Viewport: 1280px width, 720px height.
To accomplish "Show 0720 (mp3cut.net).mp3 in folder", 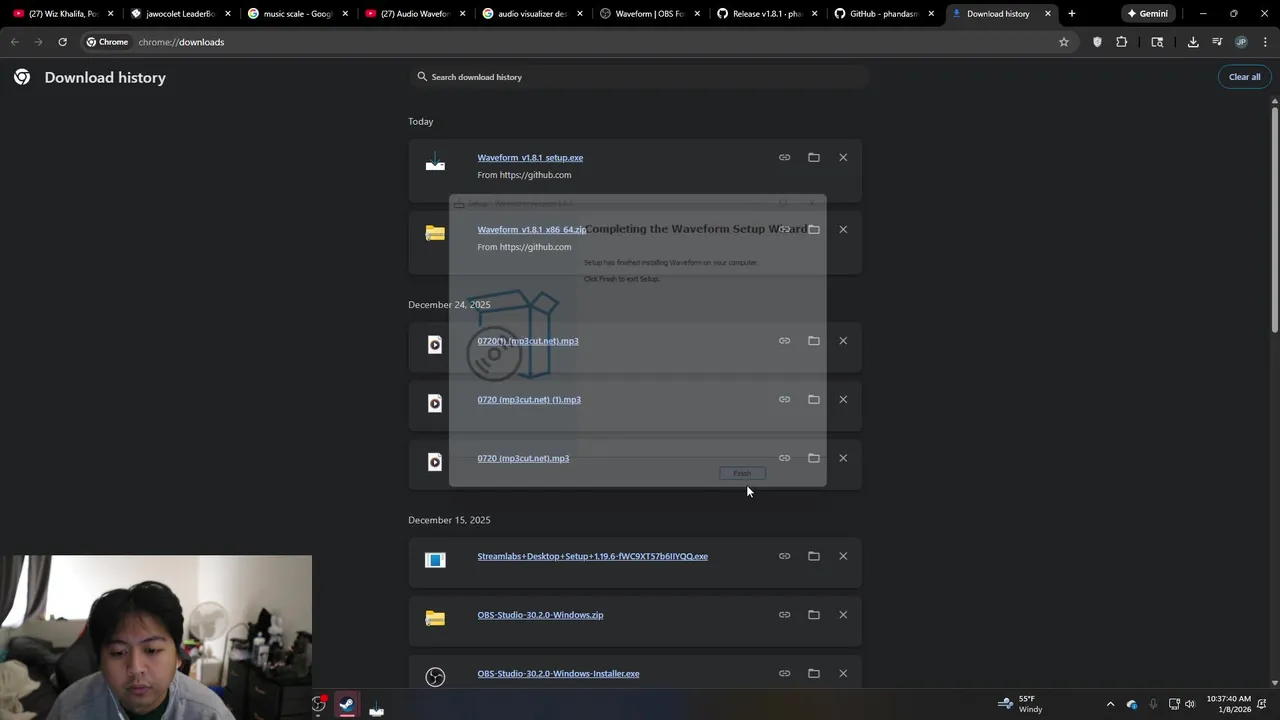I will 814,458.
